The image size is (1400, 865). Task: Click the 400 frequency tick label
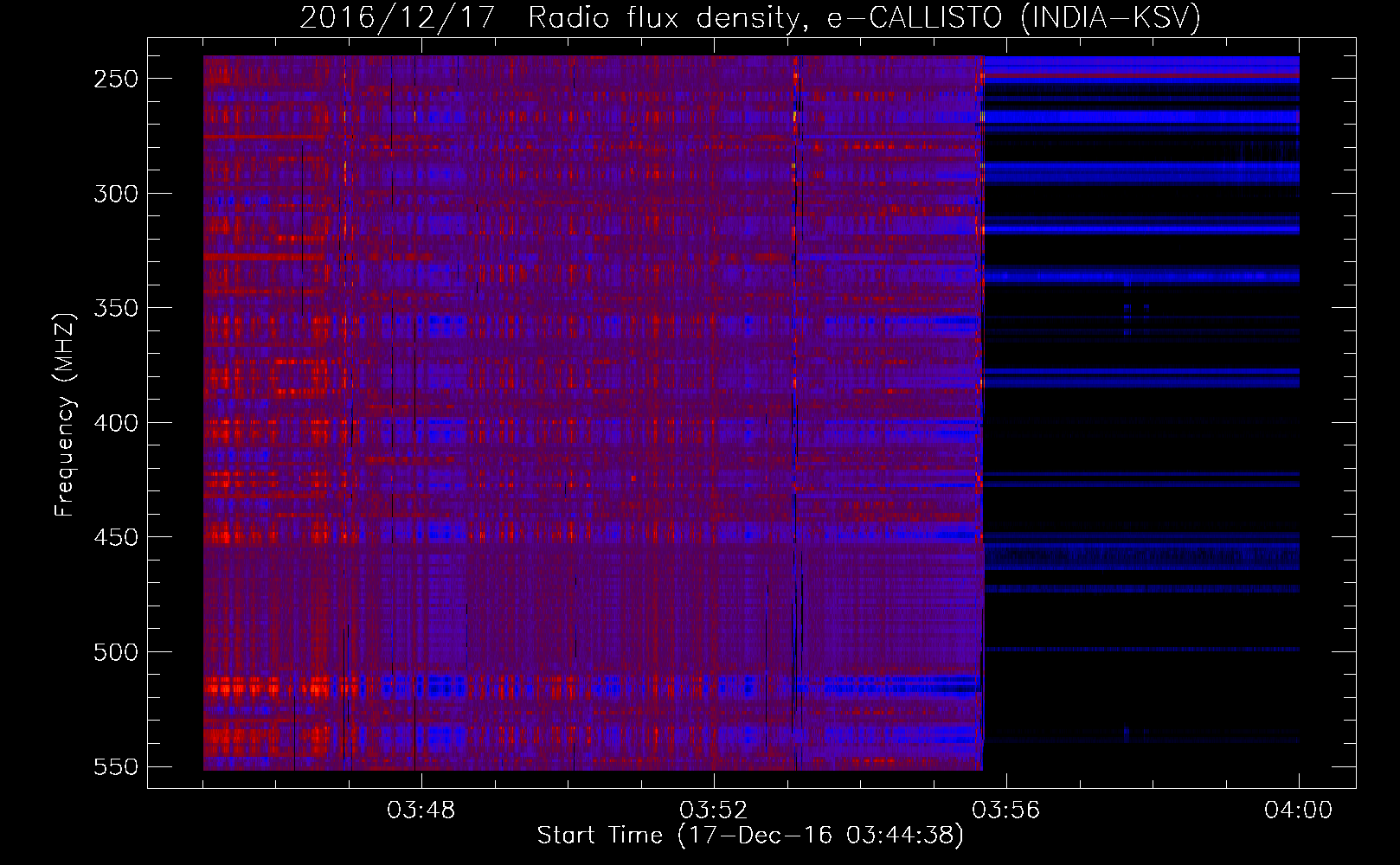coord(116,423)
